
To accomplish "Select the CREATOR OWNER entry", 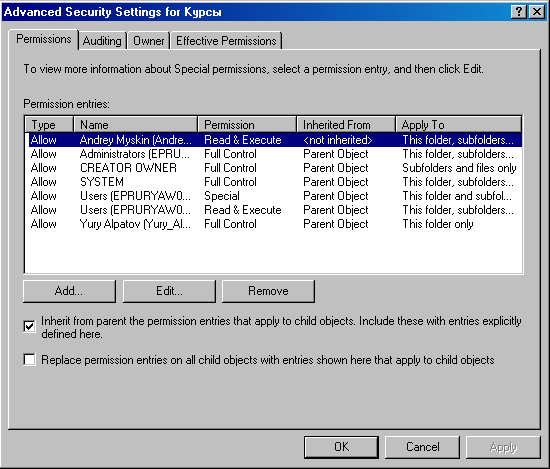I will 275,168.
